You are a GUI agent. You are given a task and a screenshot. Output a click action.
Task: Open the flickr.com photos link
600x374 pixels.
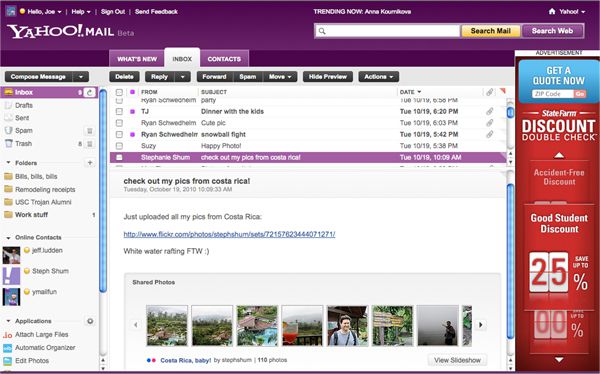point(229,234)
